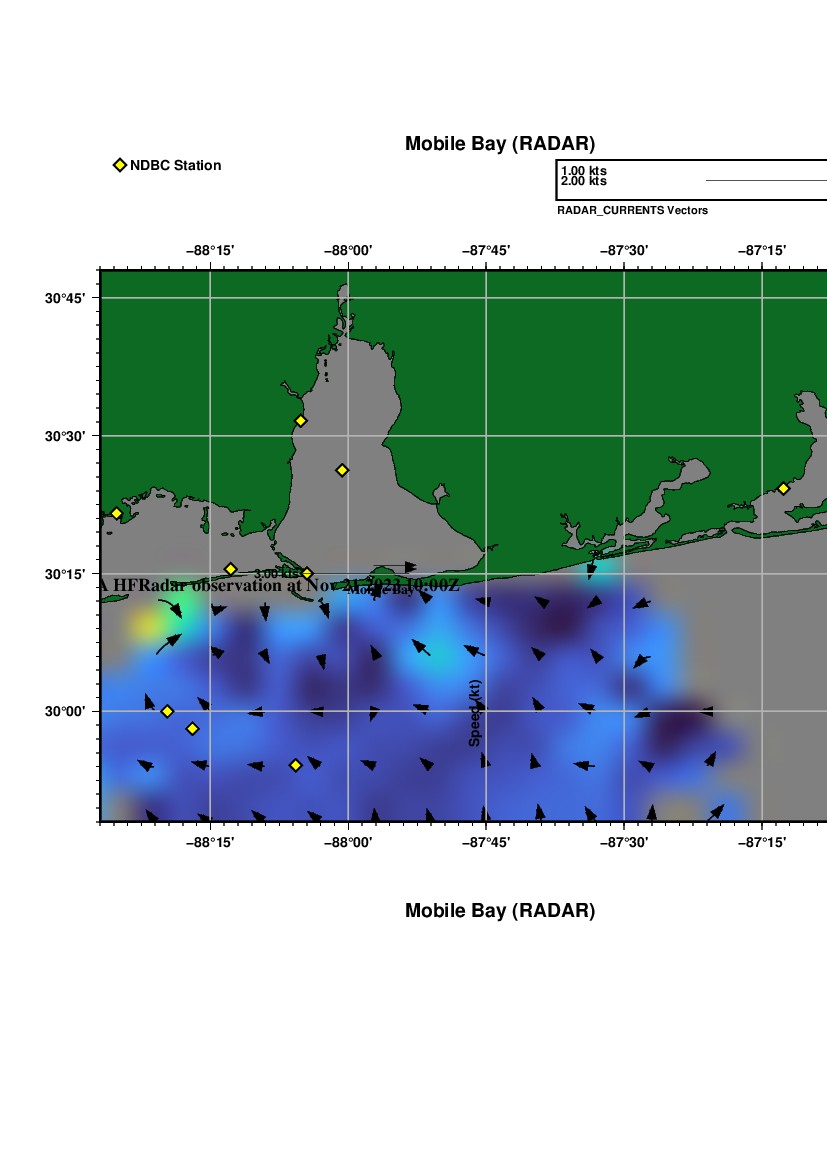Click the yellow diamond in the NDBC Station legend
Screen dimensions: 827x1170
coord(120,165)
